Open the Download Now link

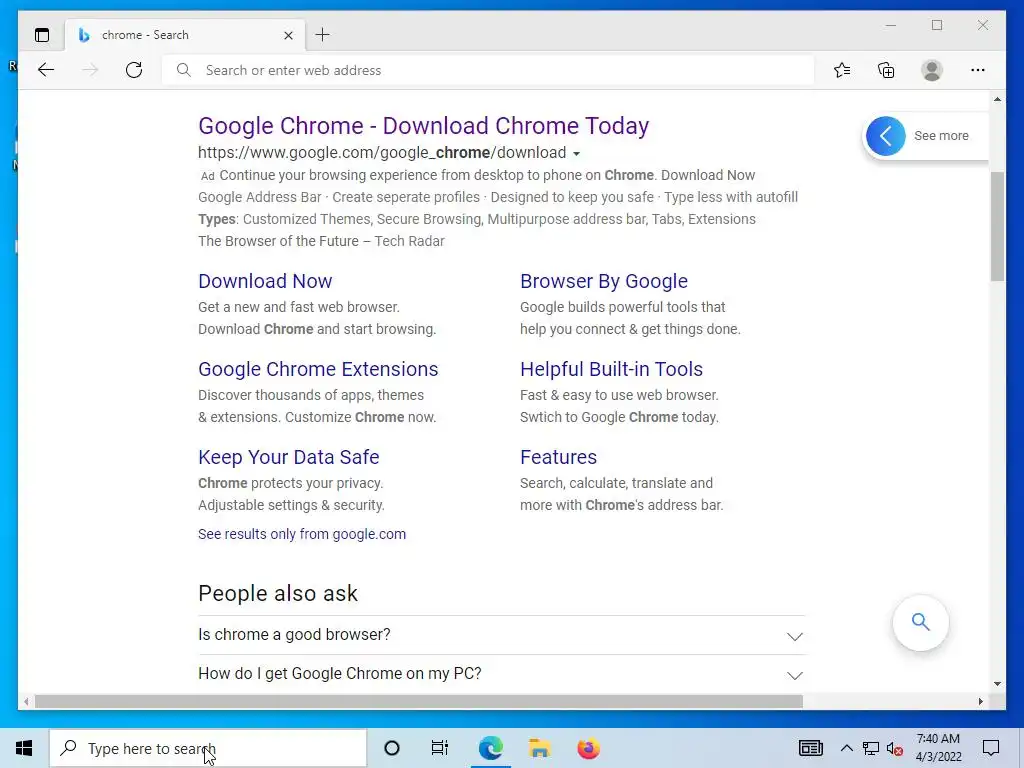click(x=265, y=281)
